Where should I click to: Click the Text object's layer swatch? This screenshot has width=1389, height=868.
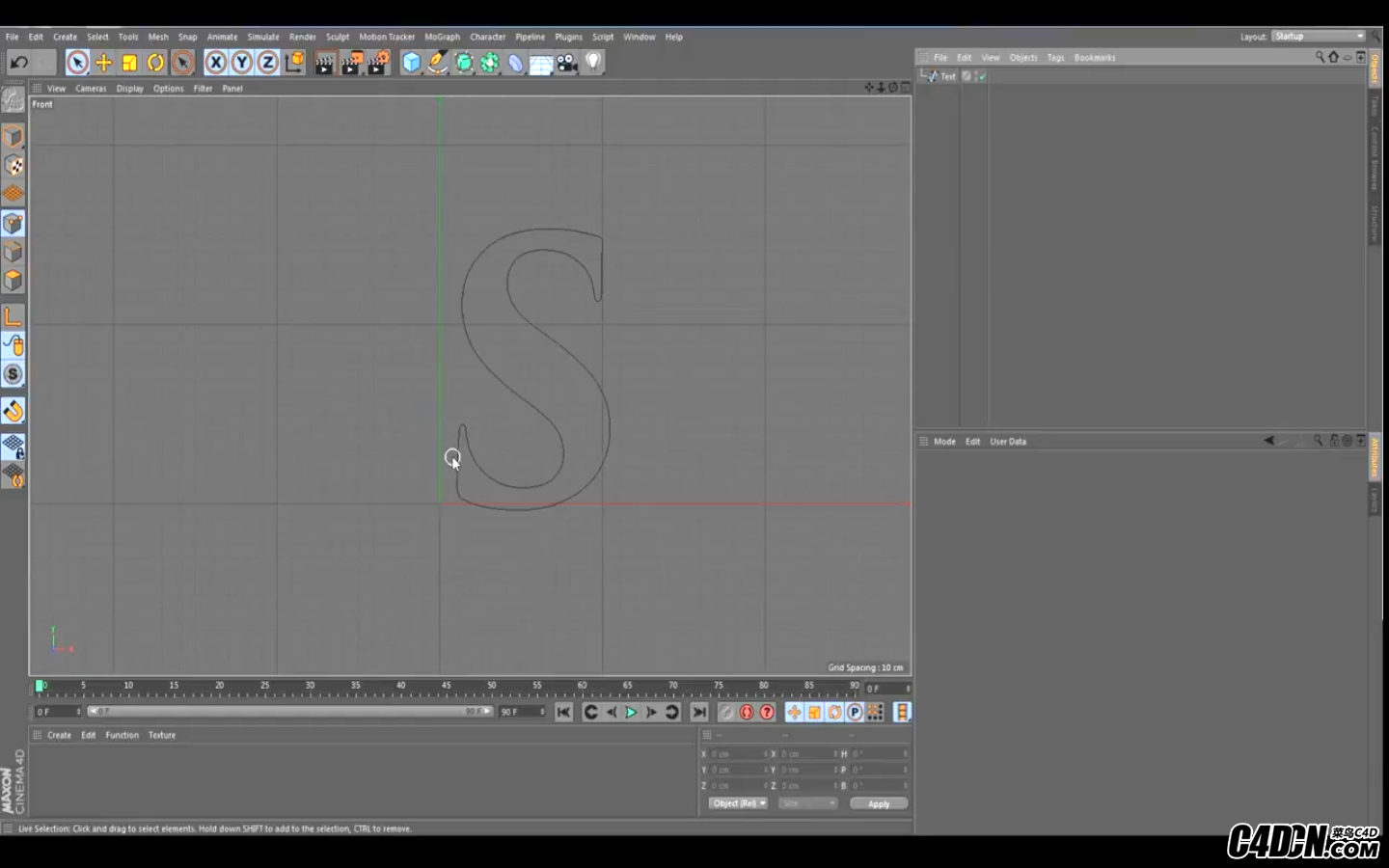(967, 76)
